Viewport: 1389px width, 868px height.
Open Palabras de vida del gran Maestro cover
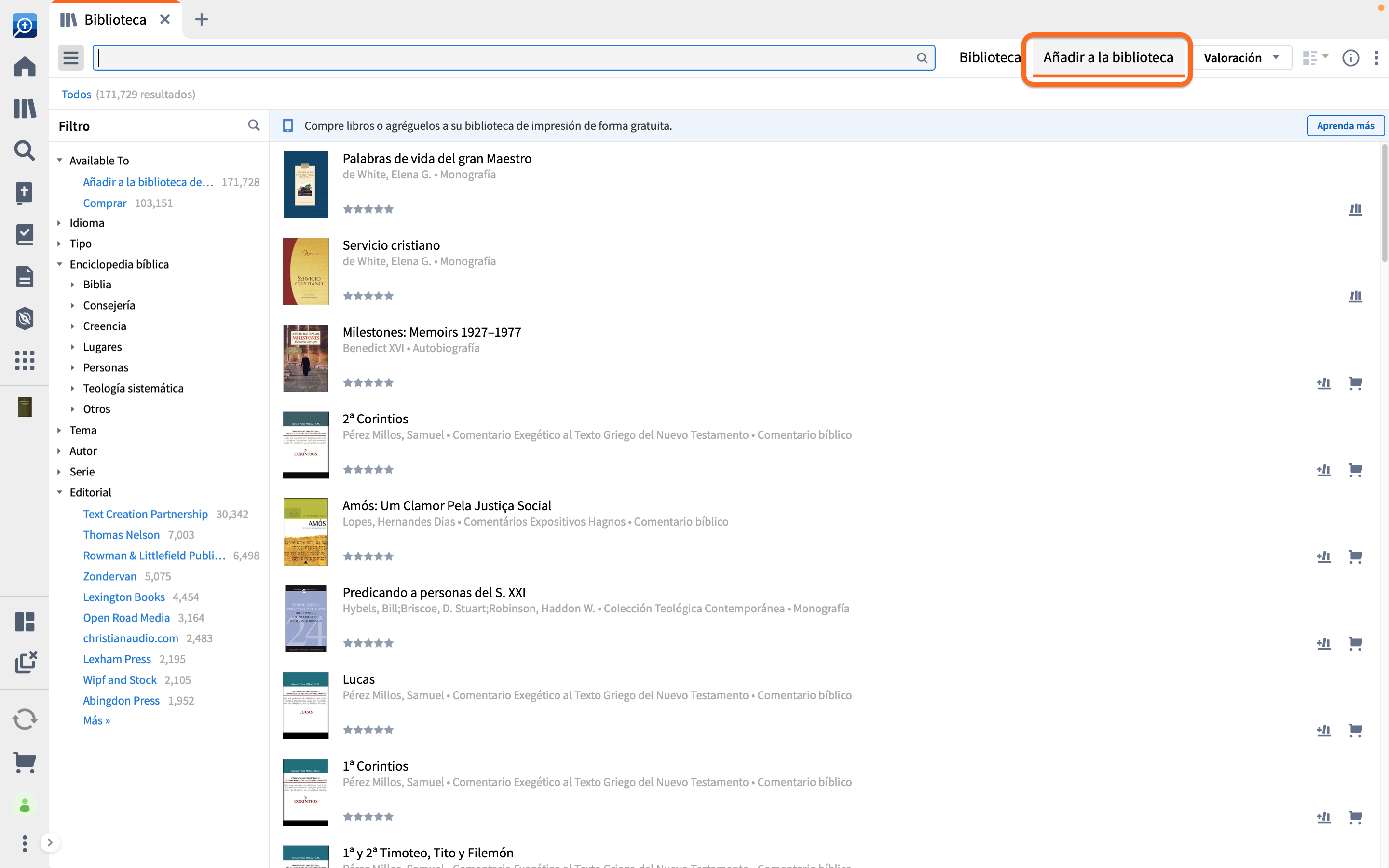point(305,184)
